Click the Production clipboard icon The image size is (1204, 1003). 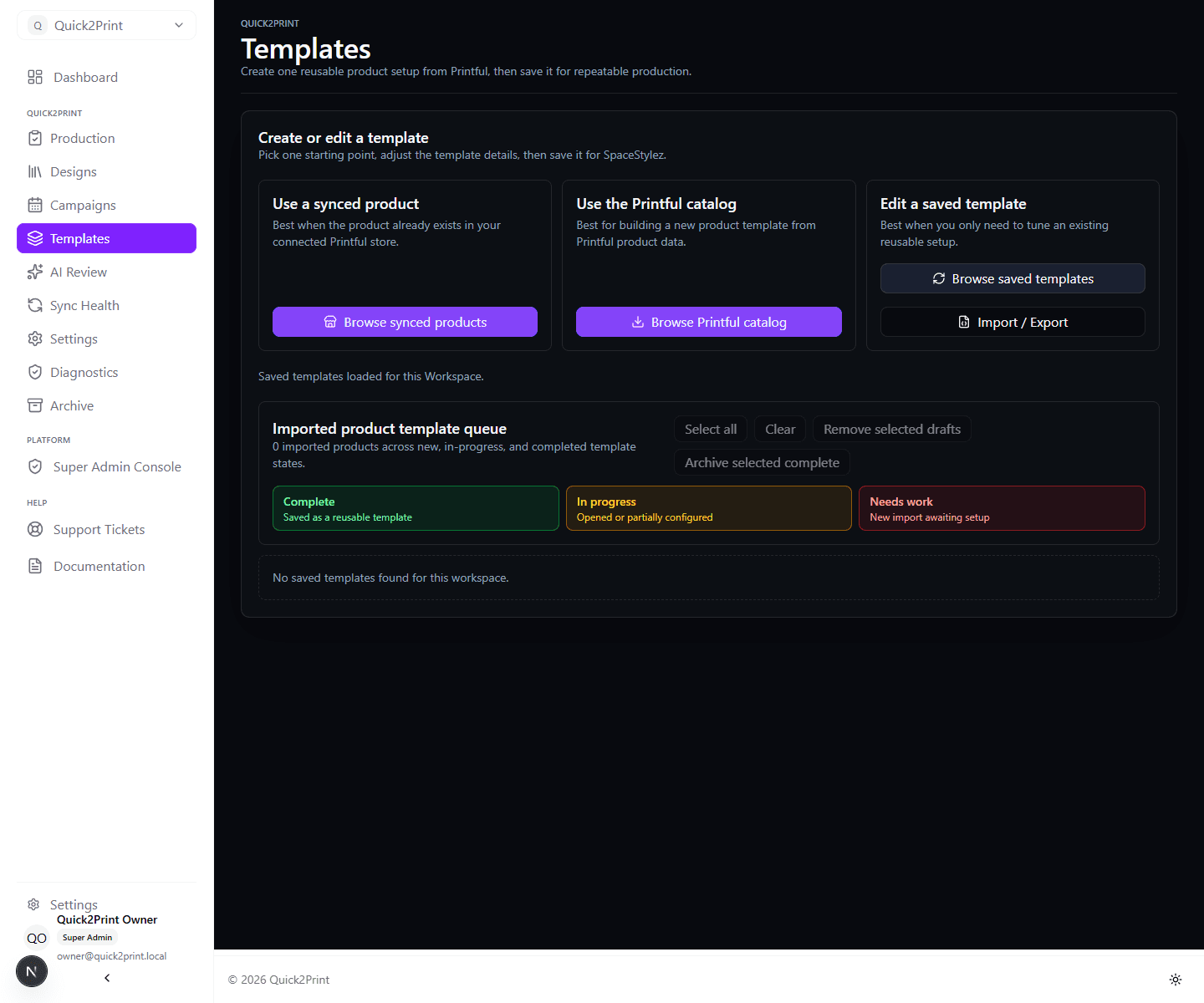35,138
